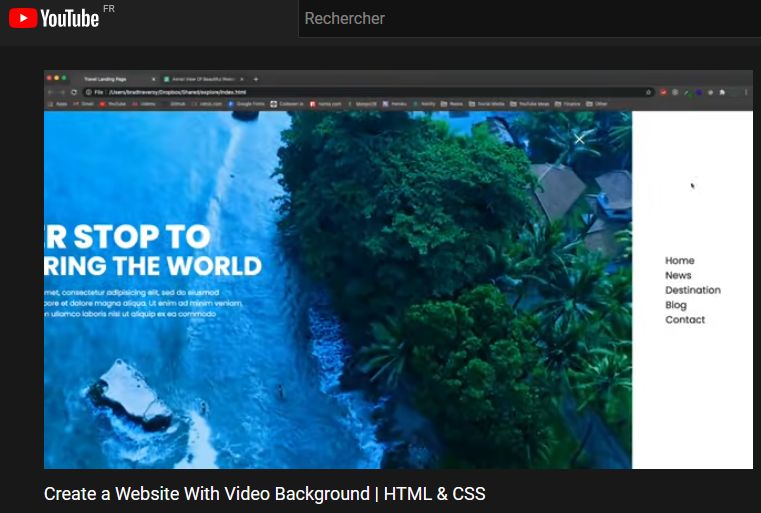Expand the Social Media bookmarks folder

[x=487, y=103]
